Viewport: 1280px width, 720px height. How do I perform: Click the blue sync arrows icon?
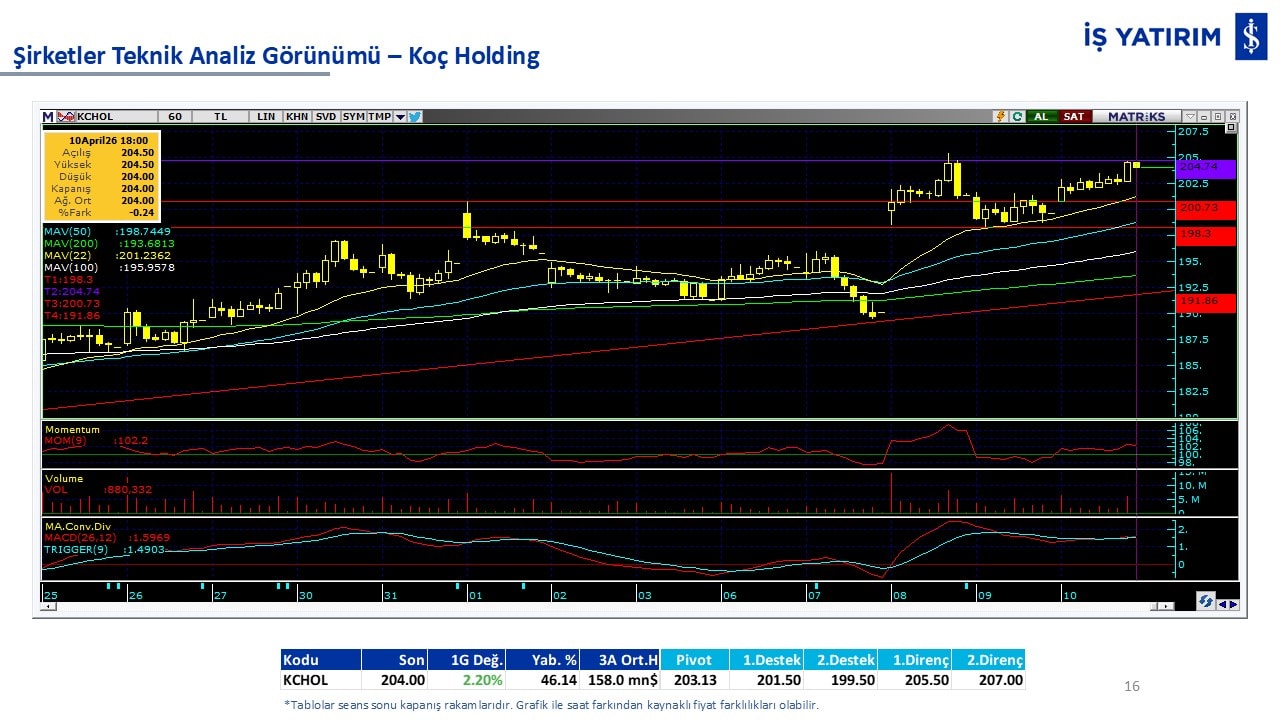(x=1206, y=602)
